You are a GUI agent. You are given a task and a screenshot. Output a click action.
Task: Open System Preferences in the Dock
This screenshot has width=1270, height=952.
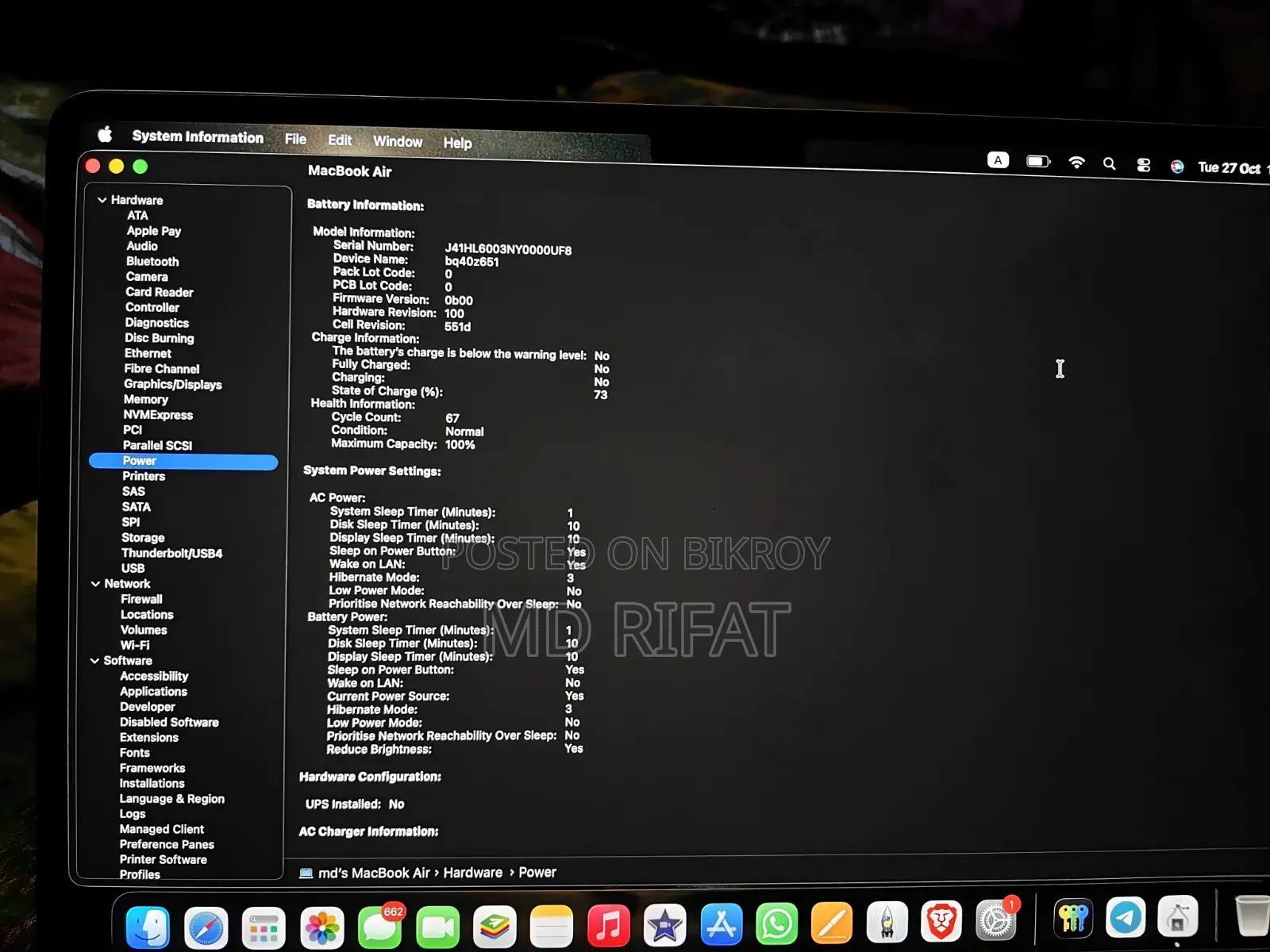tap(996, 920)
